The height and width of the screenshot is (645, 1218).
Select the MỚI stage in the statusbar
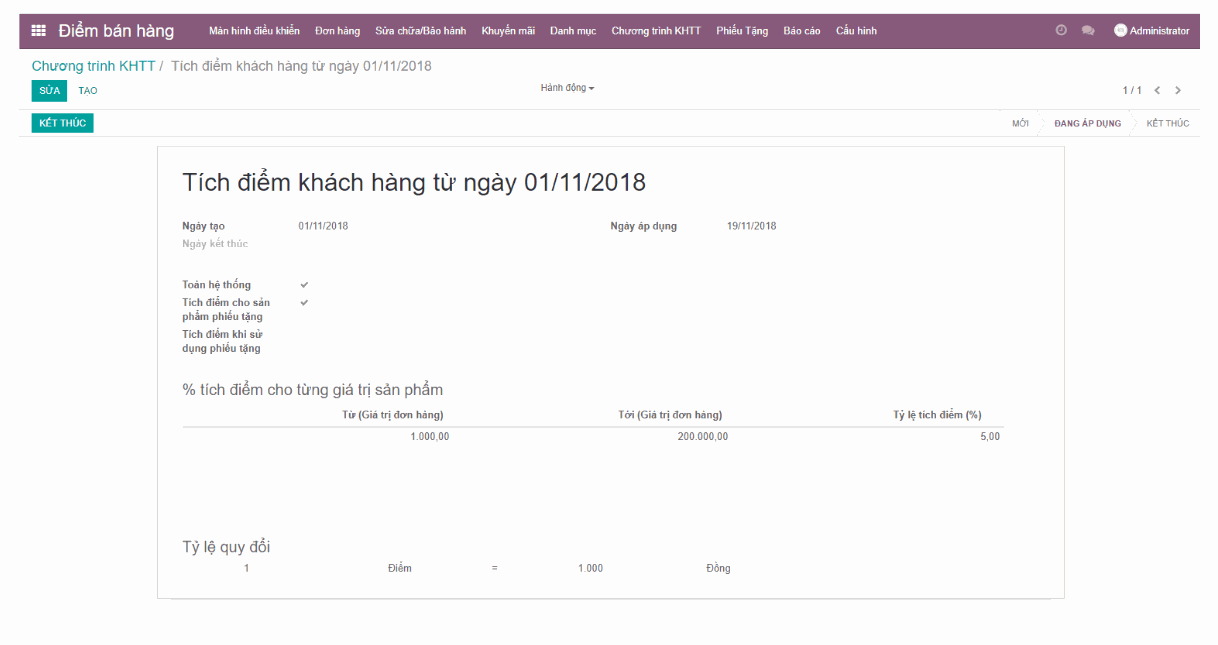[1019, 122]
